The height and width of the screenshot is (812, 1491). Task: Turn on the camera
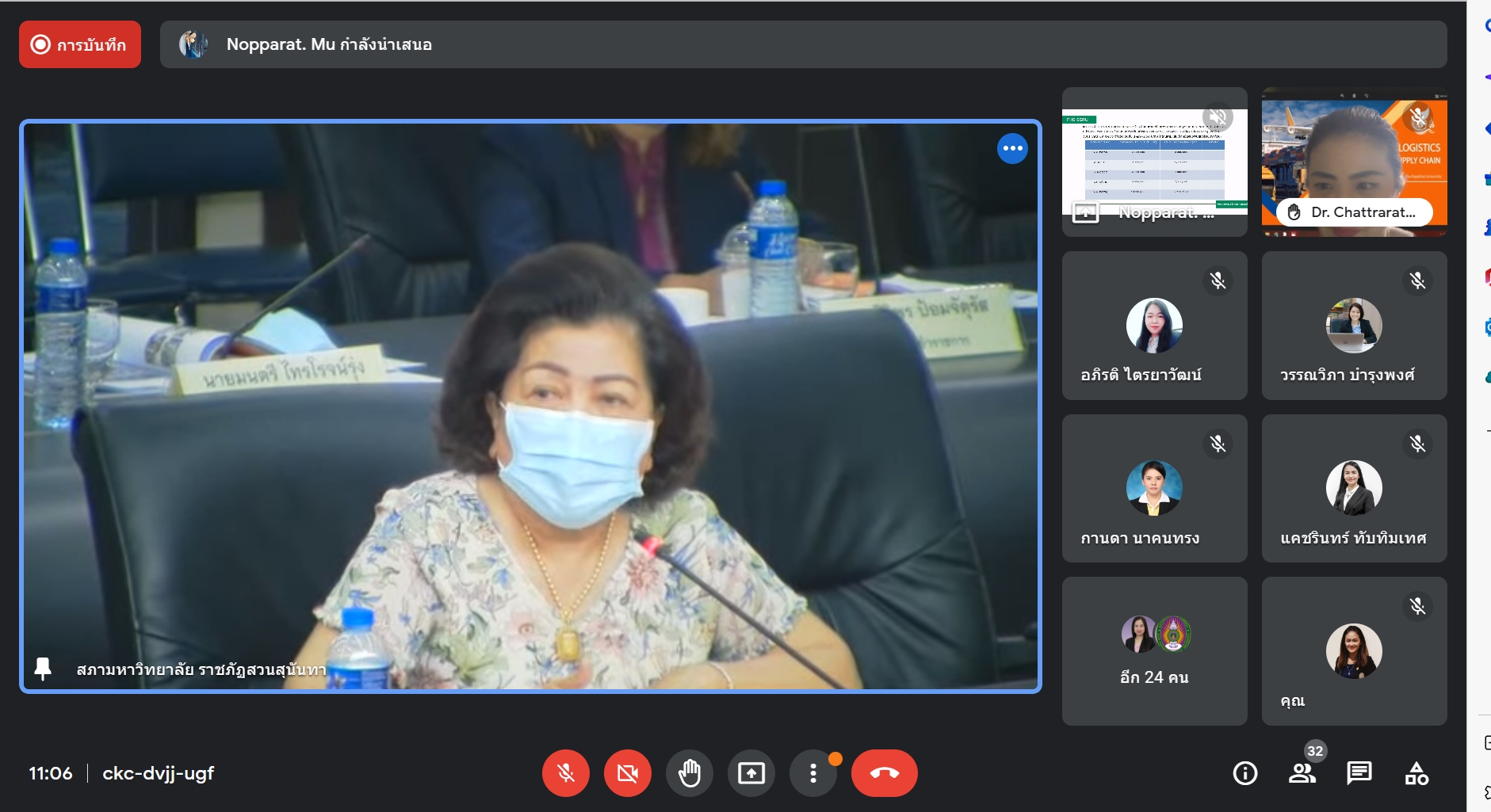coord(627,773)
